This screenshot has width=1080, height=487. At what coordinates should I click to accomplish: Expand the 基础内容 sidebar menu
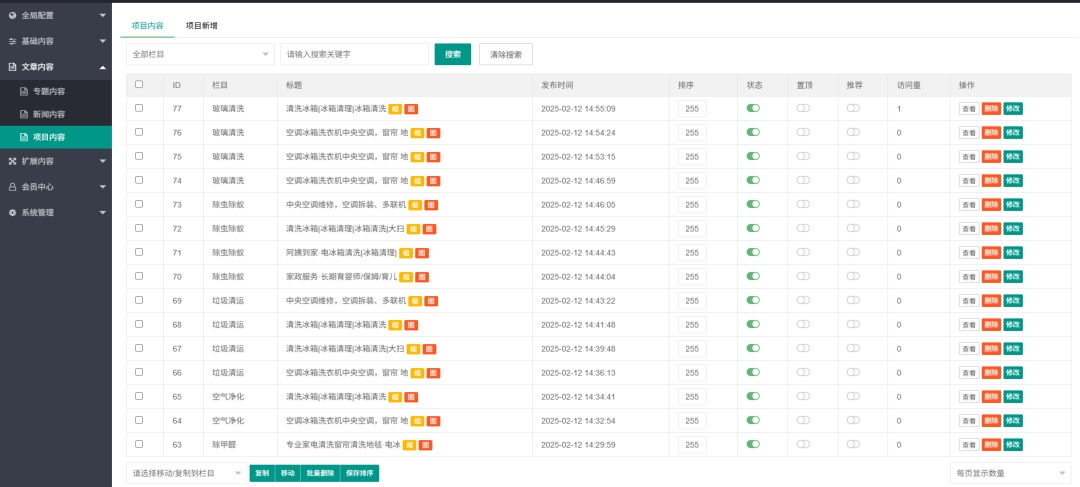click(56, 41)
